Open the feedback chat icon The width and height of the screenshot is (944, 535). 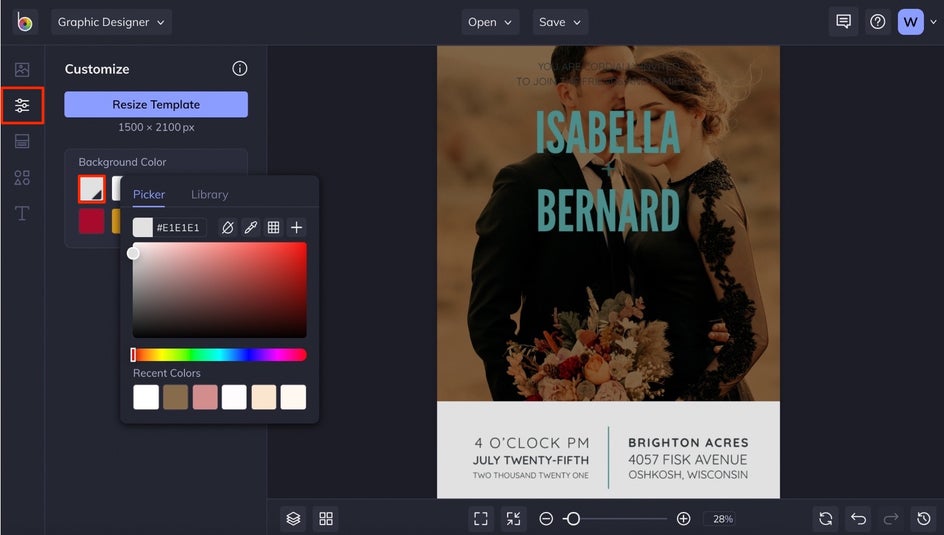click(843, 22)
